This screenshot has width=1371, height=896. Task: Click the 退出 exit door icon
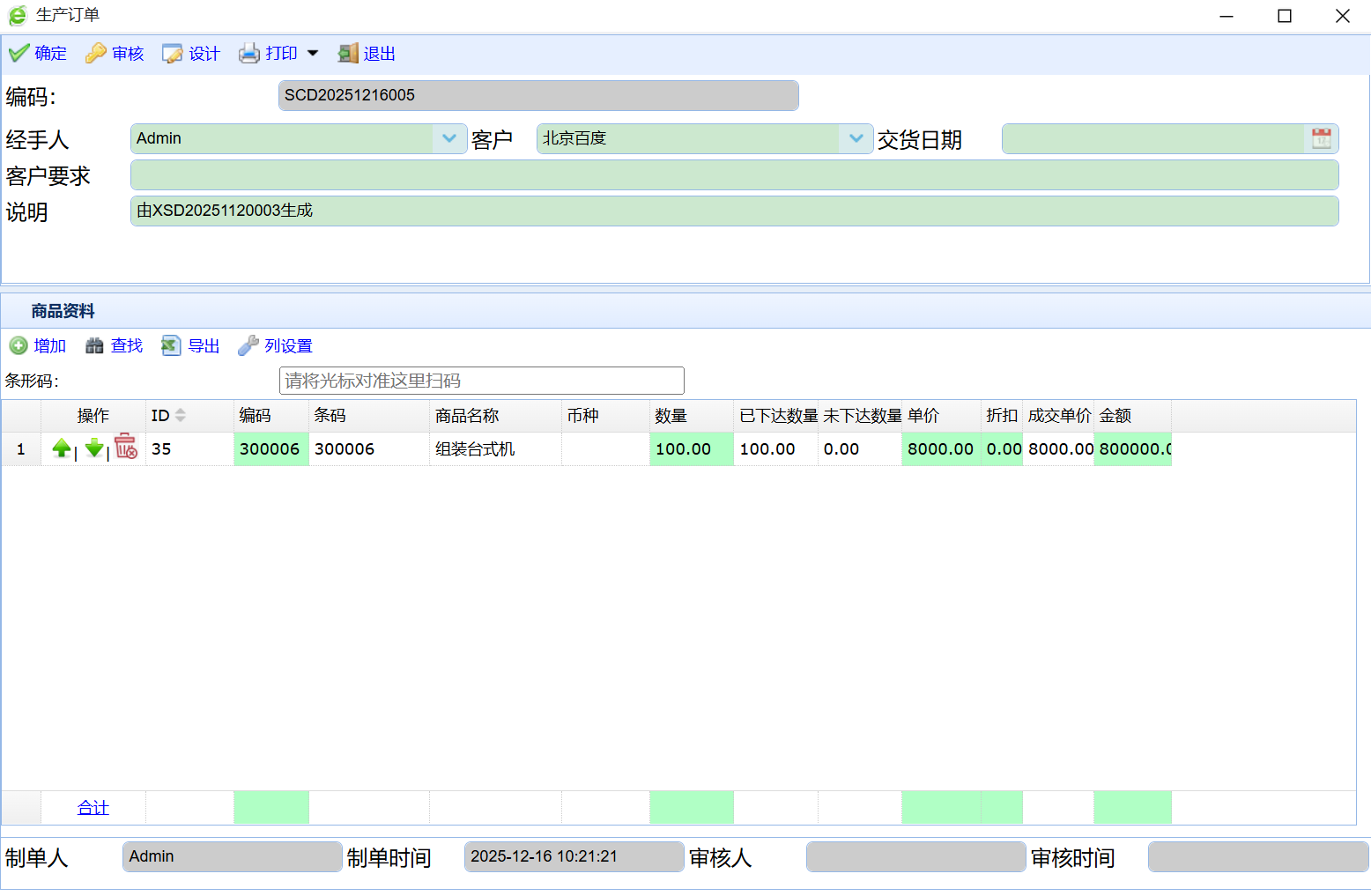pyautogui.click(x=348, y=54)
